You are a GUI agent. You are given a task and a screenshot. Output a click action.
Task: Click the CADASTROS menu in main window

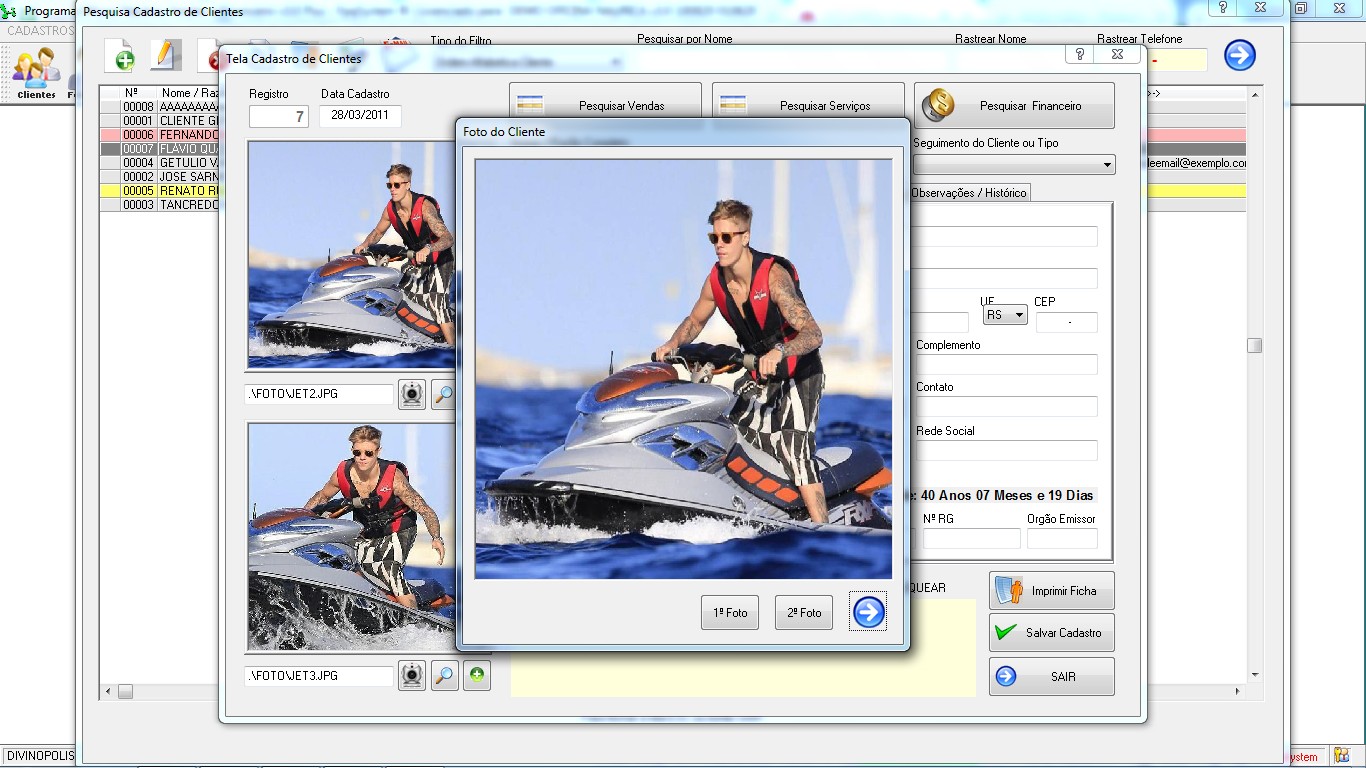click(40, 31)
